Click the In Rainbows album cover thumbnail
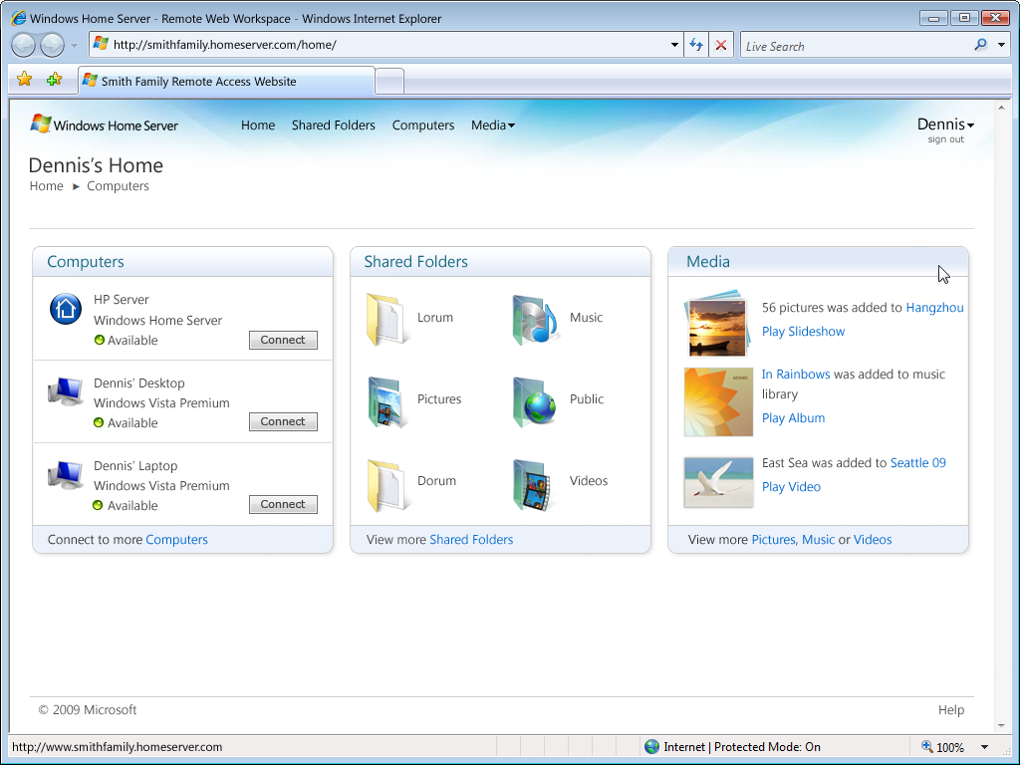The width and height of the screenshot is (1020, 765). point(718,402)
